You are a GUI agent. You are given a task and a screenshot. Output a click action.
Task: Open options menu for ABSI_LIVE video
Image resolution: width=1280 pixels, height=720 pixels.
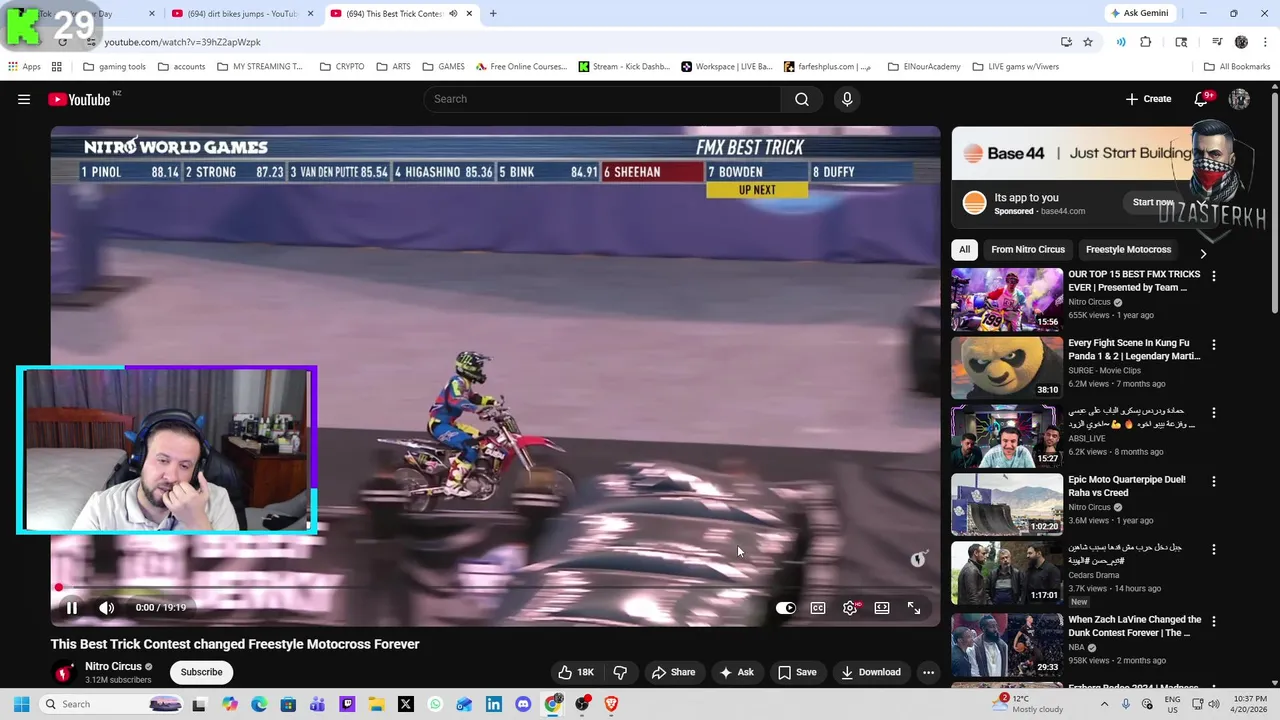(1214, 413)
